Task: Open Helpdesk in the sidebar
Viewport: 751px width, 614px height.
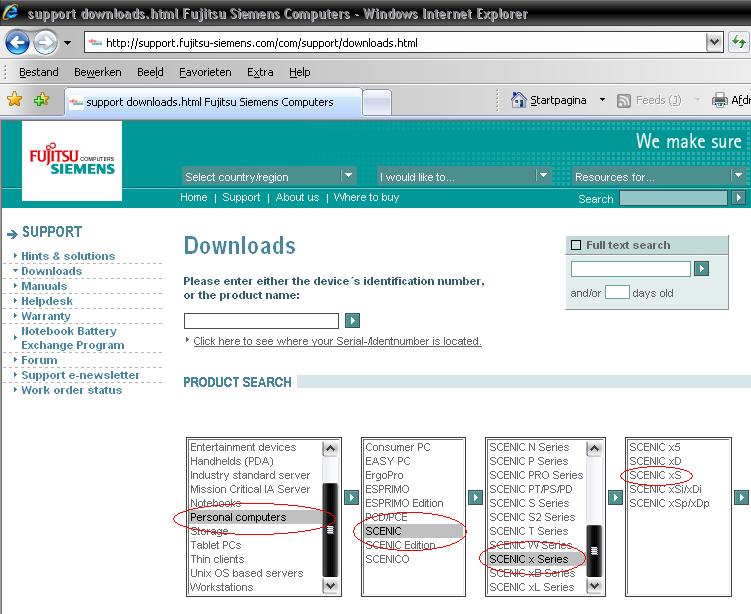Action: pos(47,301)
